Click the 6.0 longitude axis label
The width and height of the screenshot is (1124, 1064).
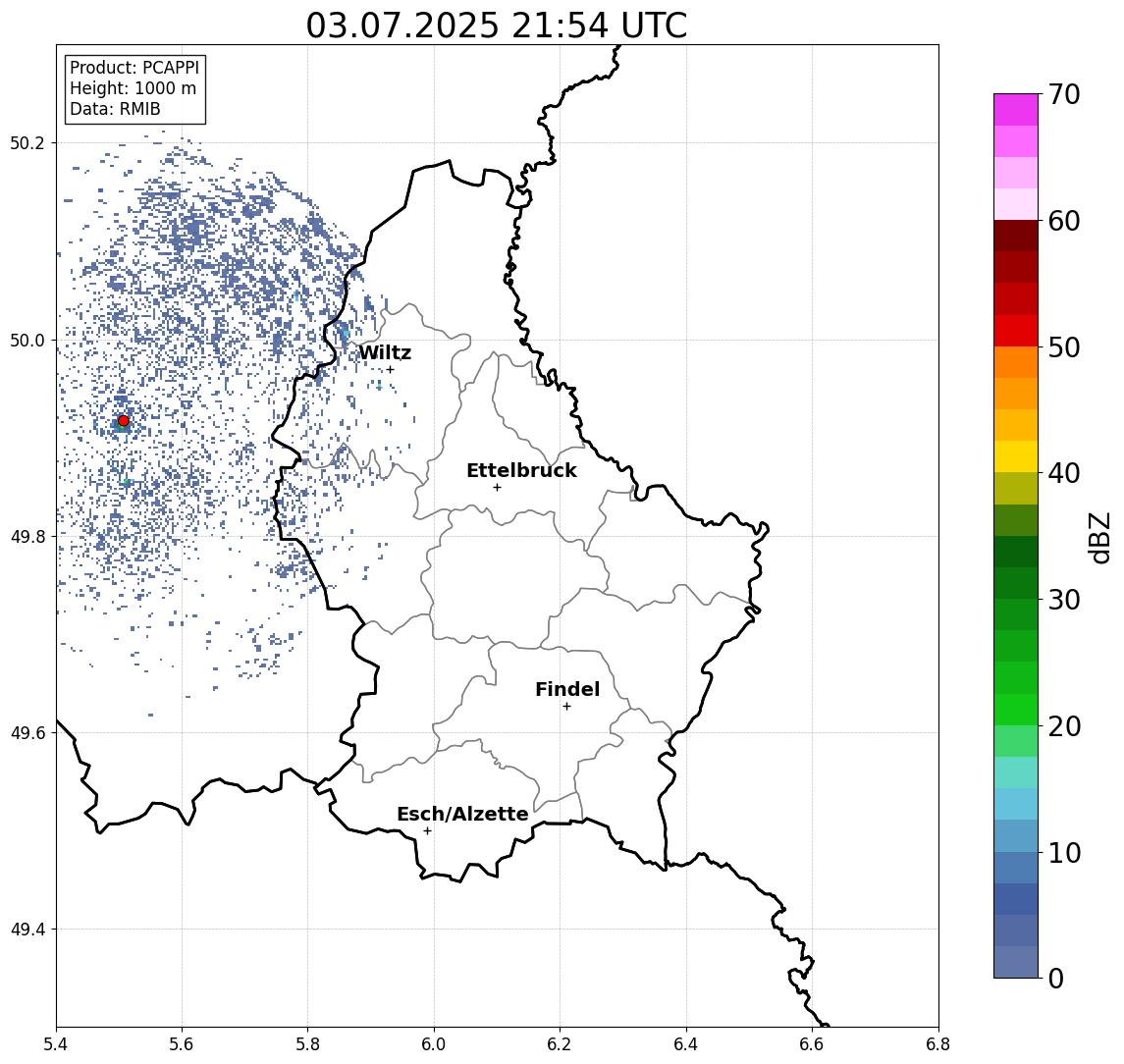434,1044
